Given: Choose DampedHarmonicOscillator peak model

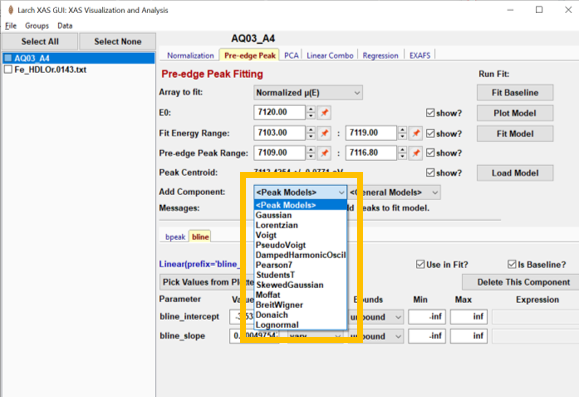Looking at the screenshot, I should click(300, 255).
